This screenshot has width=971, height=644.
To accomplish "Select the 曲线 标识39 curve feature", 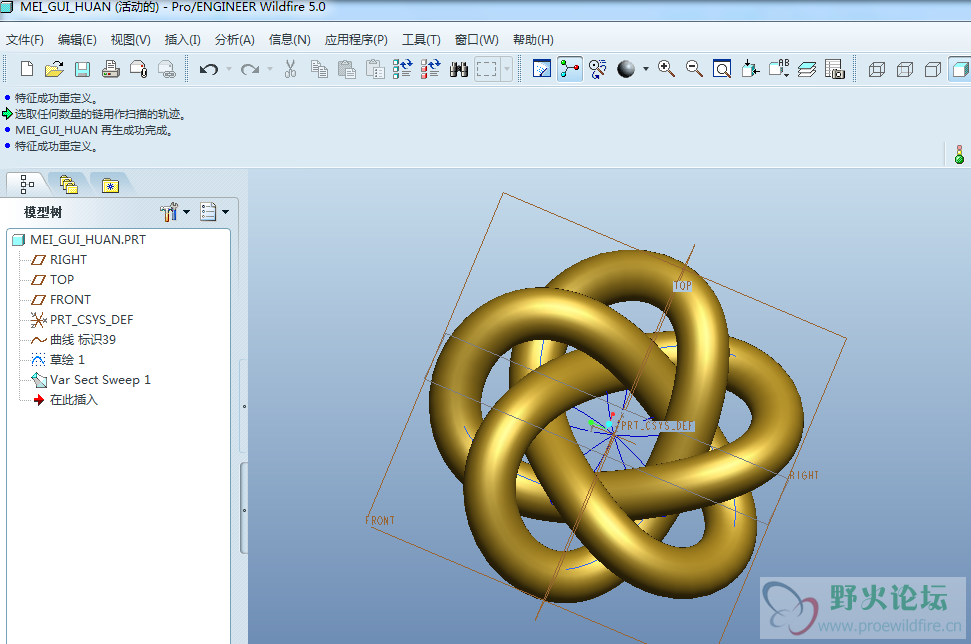I will [82, 339].
